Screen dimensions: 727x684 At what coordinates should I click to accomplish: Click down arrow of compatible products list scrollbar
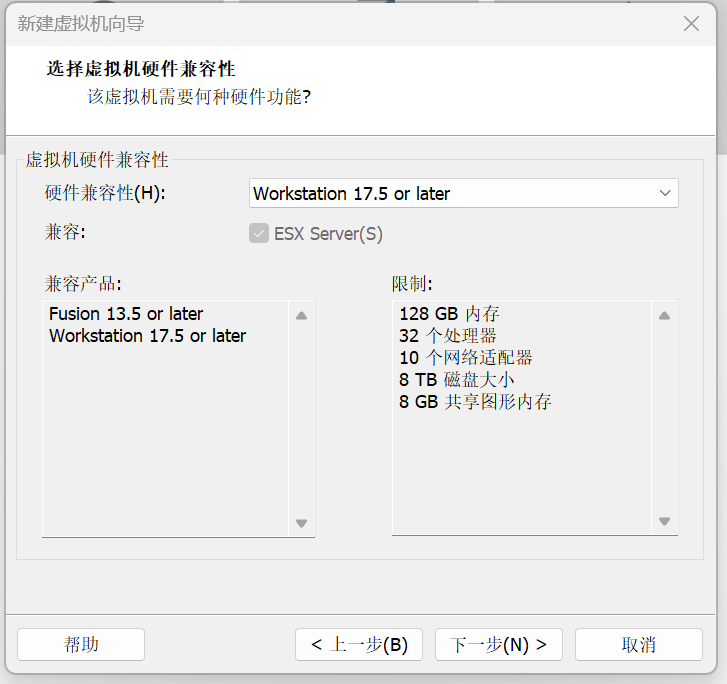(x=301, y=523)
